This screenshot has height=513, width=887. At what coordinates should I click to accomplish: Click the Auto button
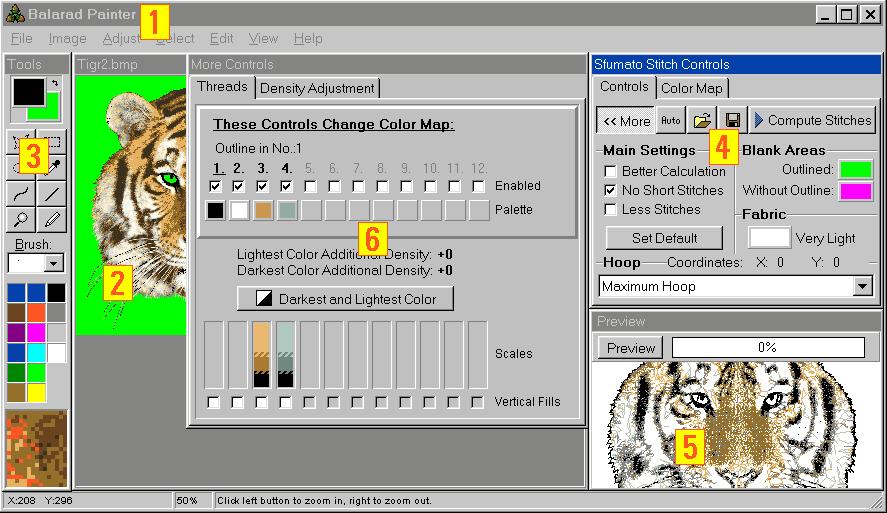670,120
